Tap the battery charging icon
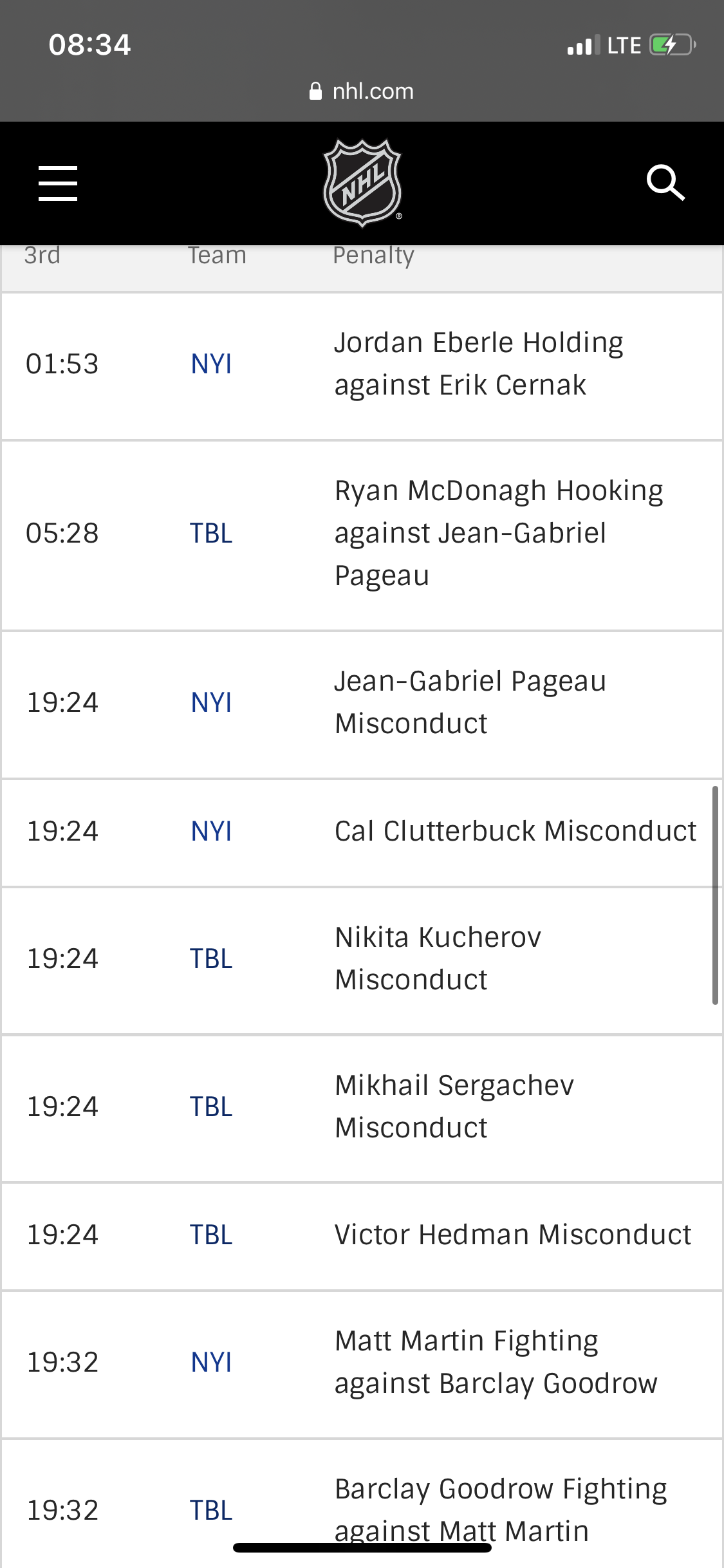The height and width of the screenshot is (1568, 724). 673,45
